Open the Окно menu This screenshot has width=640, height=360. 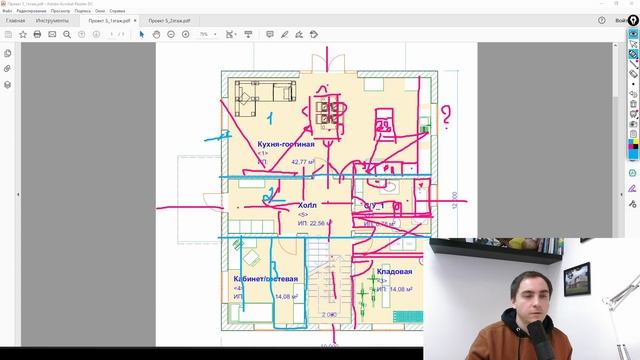coord(100,11)
